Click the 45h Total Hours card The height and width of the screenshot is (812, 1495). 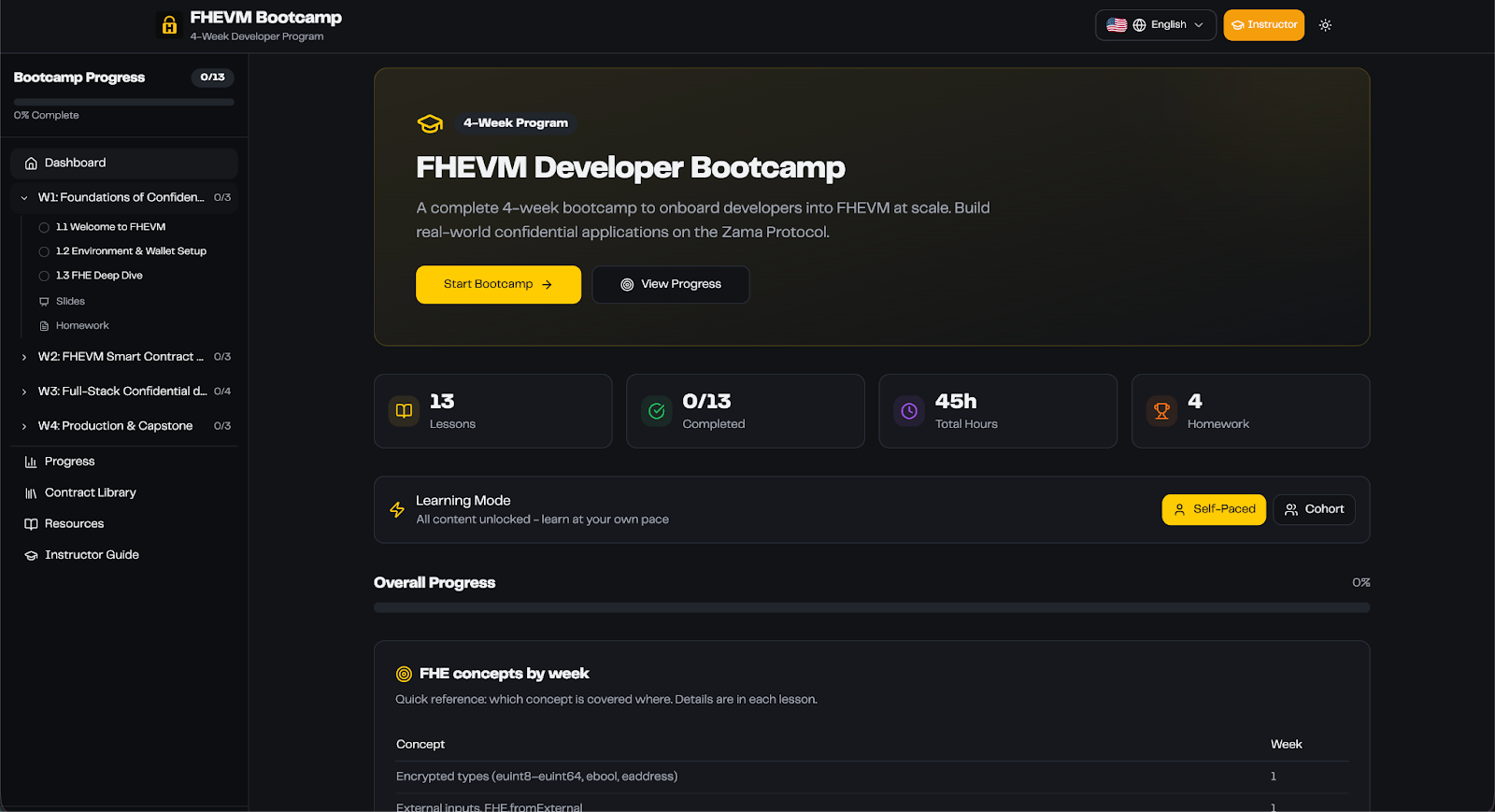998,411
